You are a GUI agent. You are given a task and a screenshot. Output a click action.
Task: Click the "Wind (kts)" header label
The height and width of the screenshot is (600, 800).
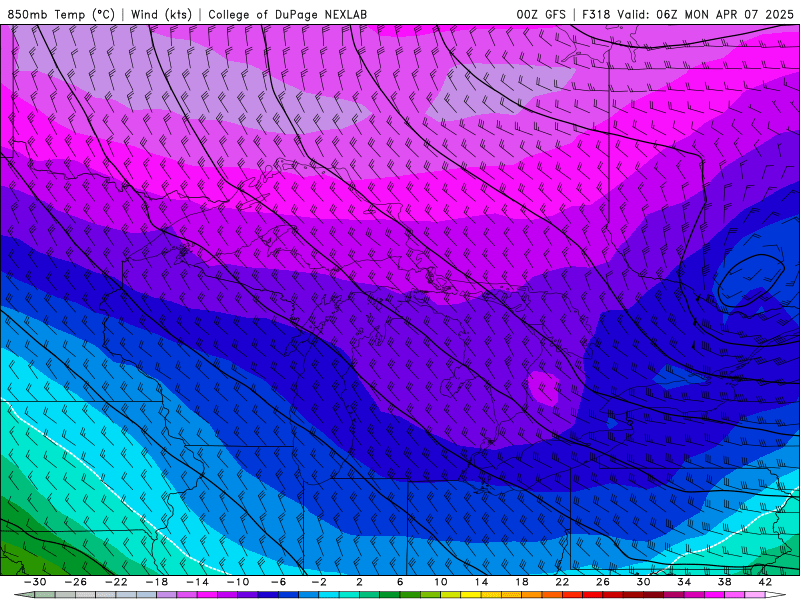pos(161,14)
